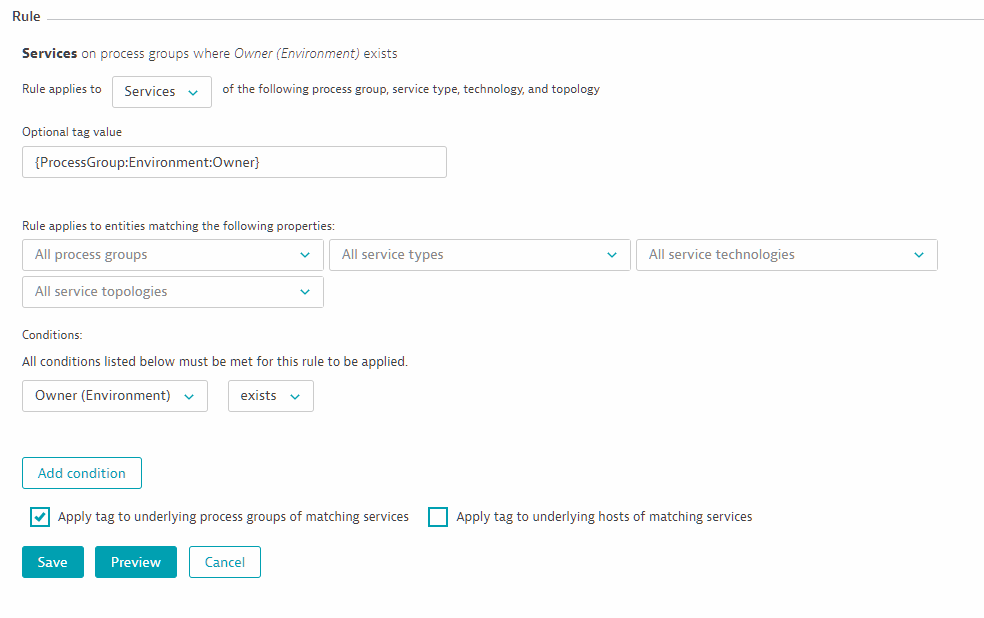Focus the Optional tag value input field
The width and height of the screenshot is (984, 618).
234,162
